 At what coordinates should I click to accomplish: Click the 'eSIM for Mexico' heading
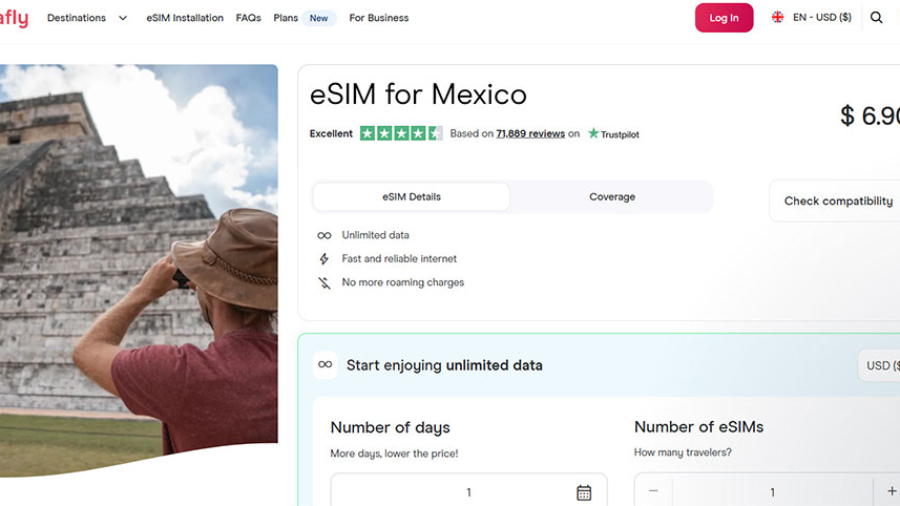pyautogui.click(x=418, y=94)
